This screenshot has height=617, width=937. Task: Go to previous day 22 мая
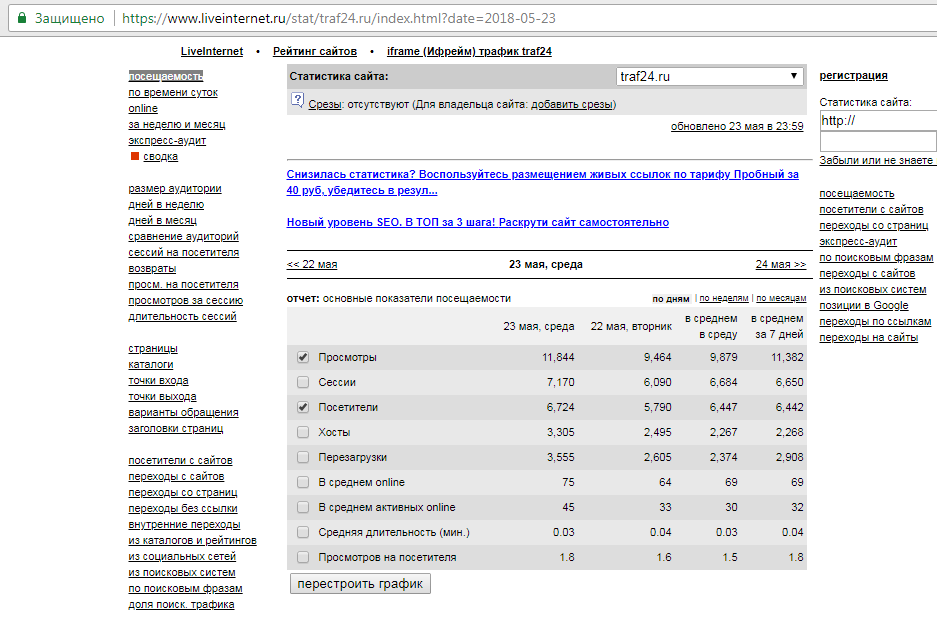312,264
